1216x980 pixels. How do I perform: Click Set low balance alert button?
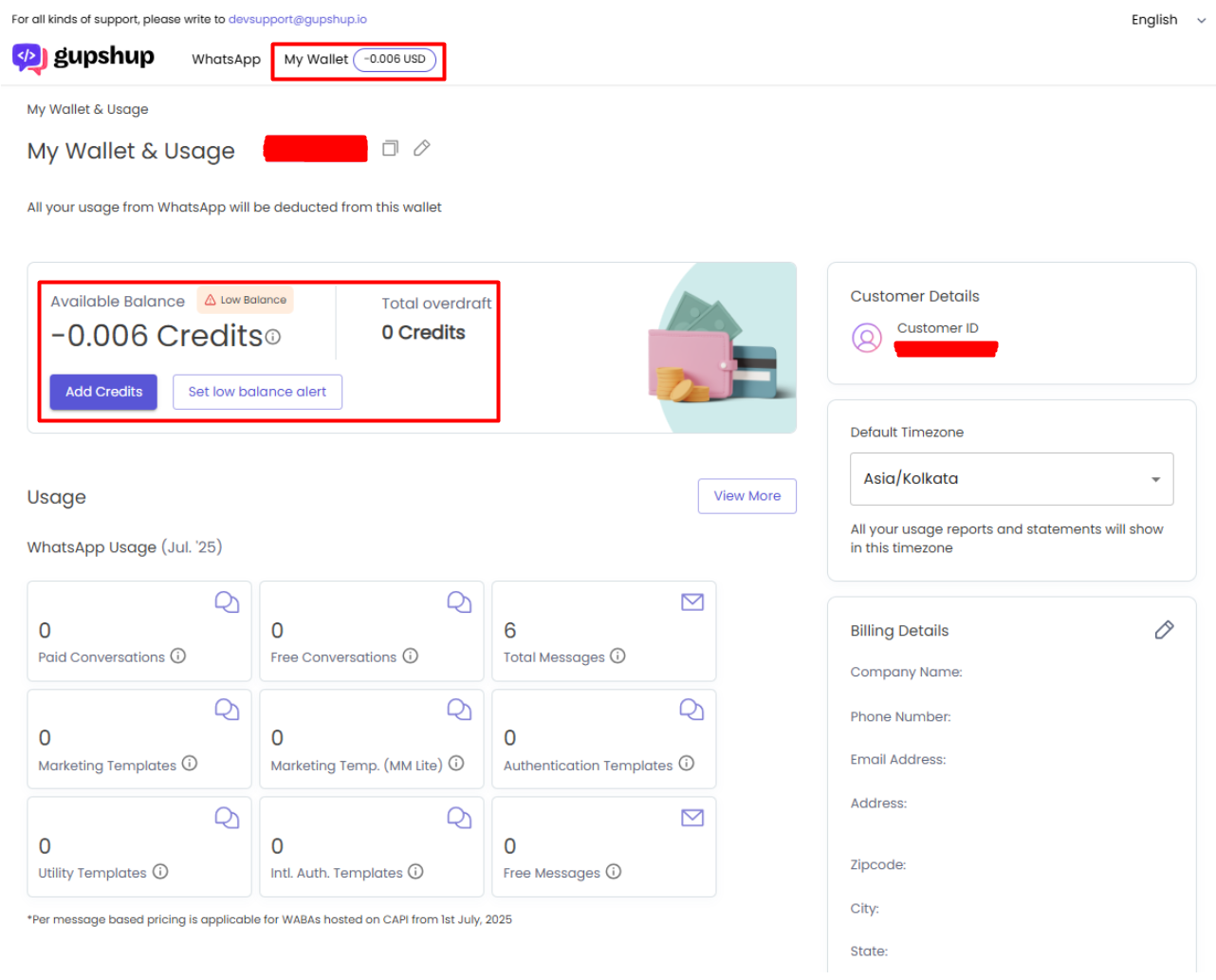(x=257, y=392)
